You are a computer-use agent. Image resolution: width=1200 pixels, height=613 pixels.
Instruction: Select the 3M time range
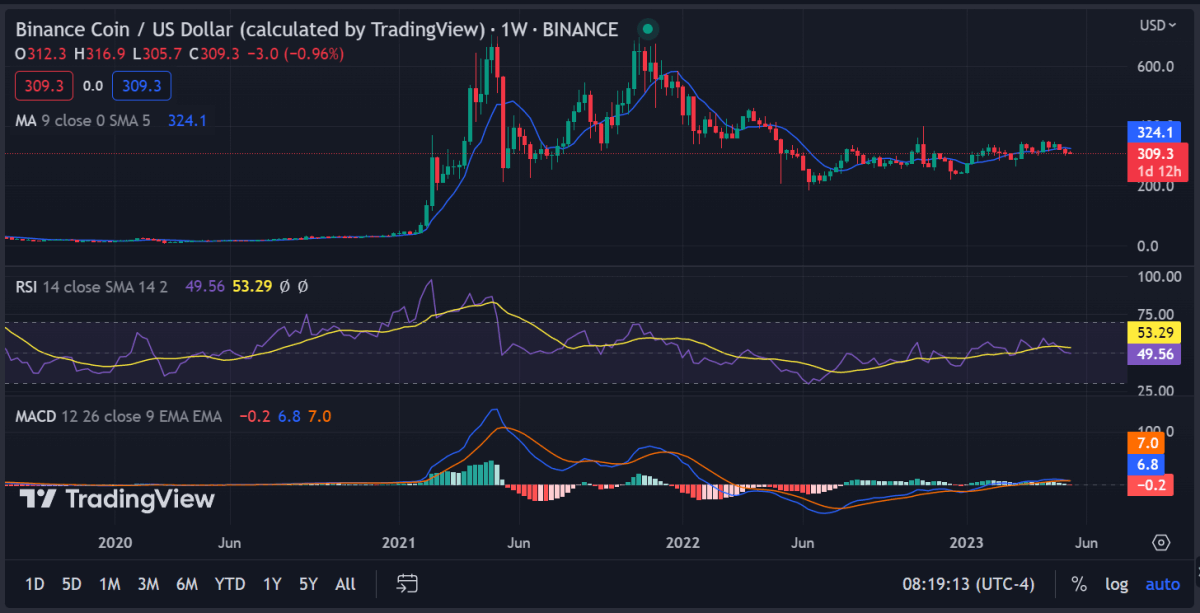pos(149,584)
